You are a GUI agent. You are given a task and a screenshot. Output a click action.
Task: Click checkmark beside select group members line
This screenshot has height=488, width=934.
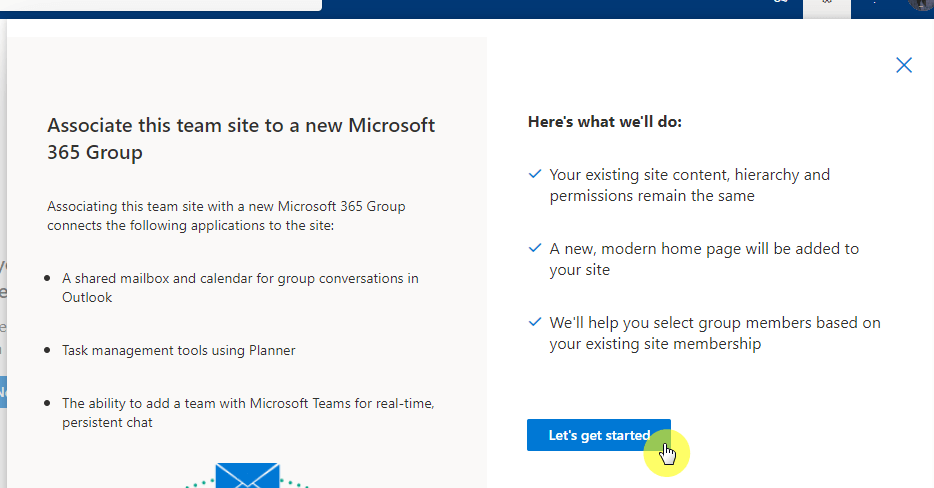[x=535, y=322]
